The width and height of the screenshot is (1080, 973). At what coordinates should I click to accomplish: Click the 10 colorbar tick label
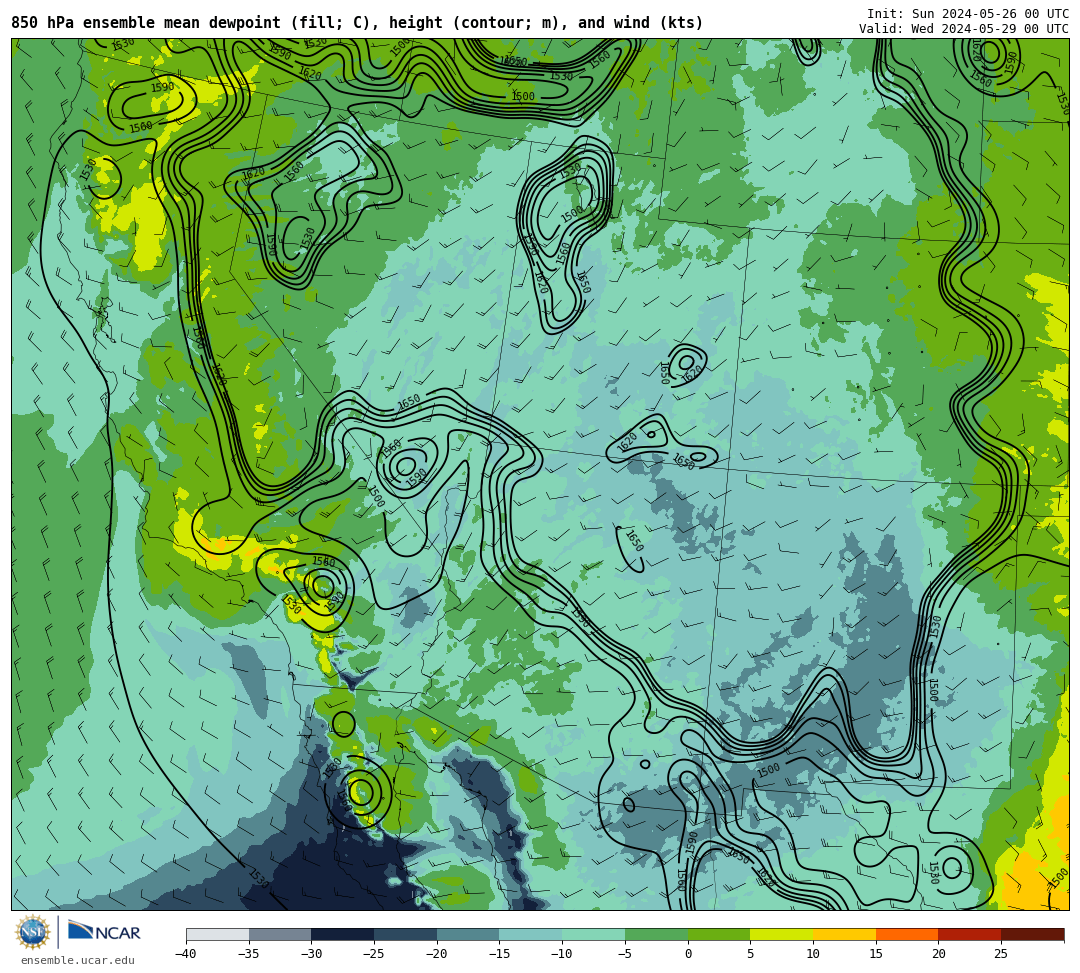[x=813, y=954]
